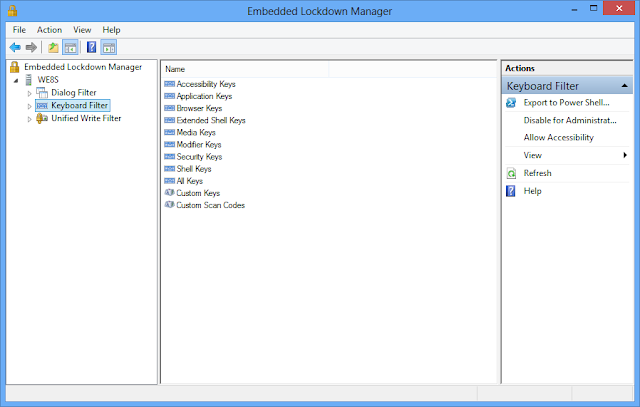Select the Application Keys text
640x407 pixels.
coord(204,96)
